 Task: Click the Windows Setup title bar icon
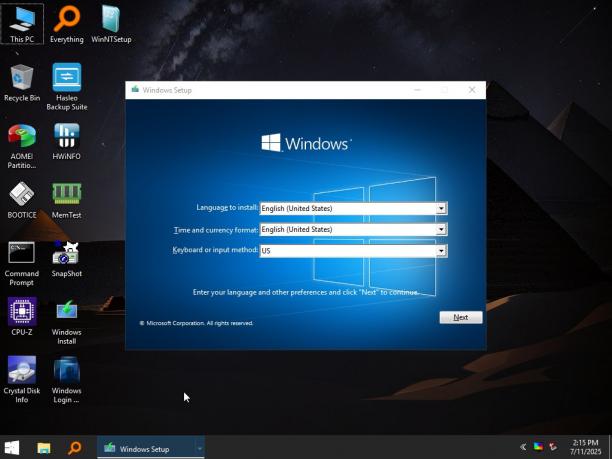(x=135, y=89)
